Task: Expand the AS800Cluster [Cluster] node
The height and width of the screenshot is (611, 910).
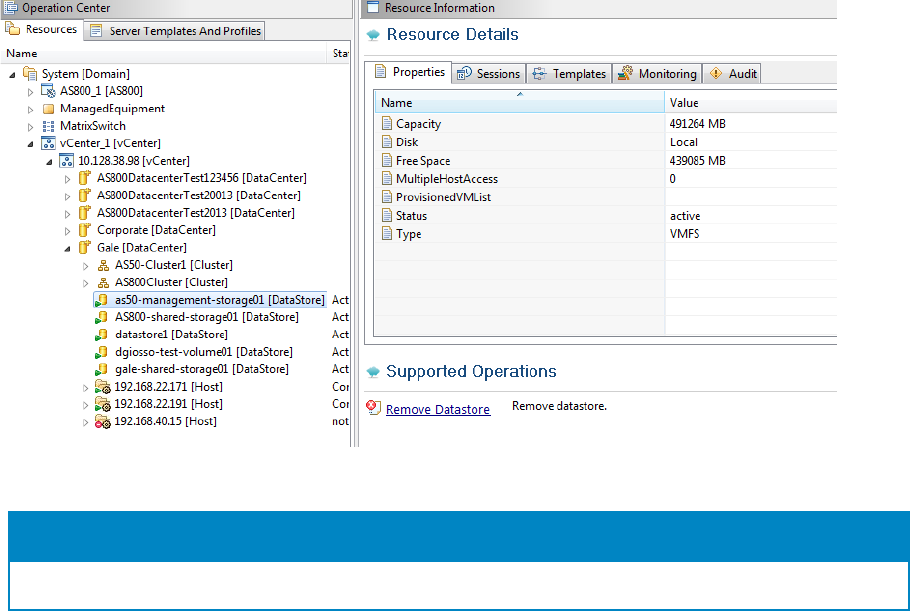Action: click(x=85, y=283)
